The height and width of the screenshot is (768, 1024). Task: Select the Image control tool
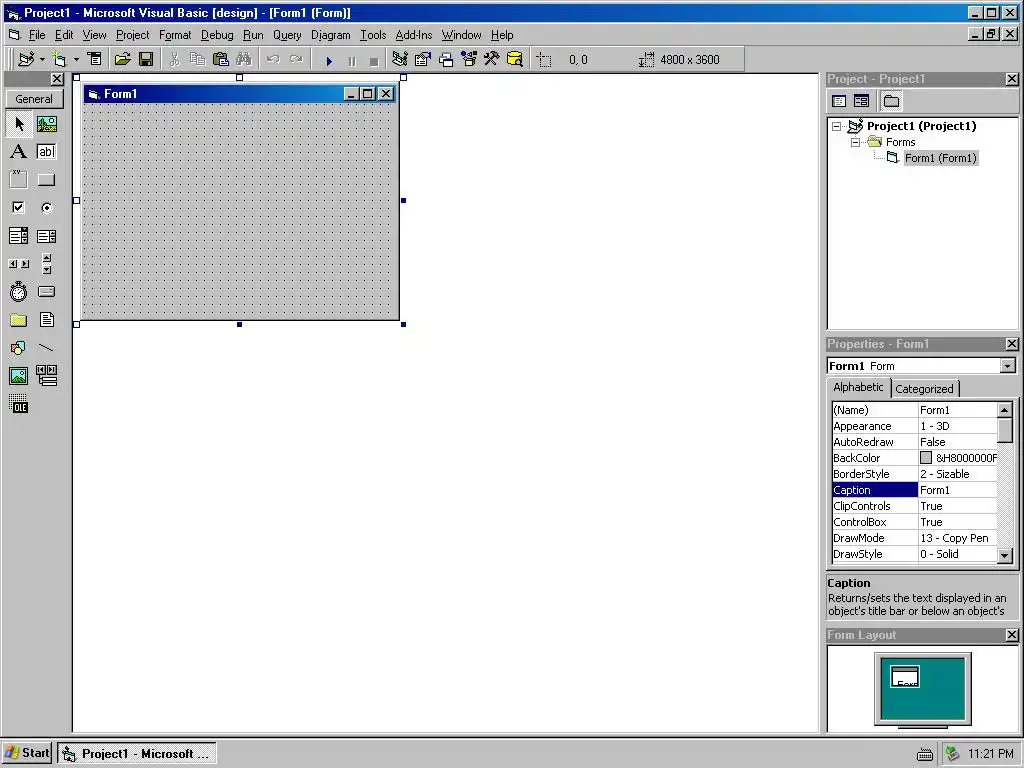point(19,376)
